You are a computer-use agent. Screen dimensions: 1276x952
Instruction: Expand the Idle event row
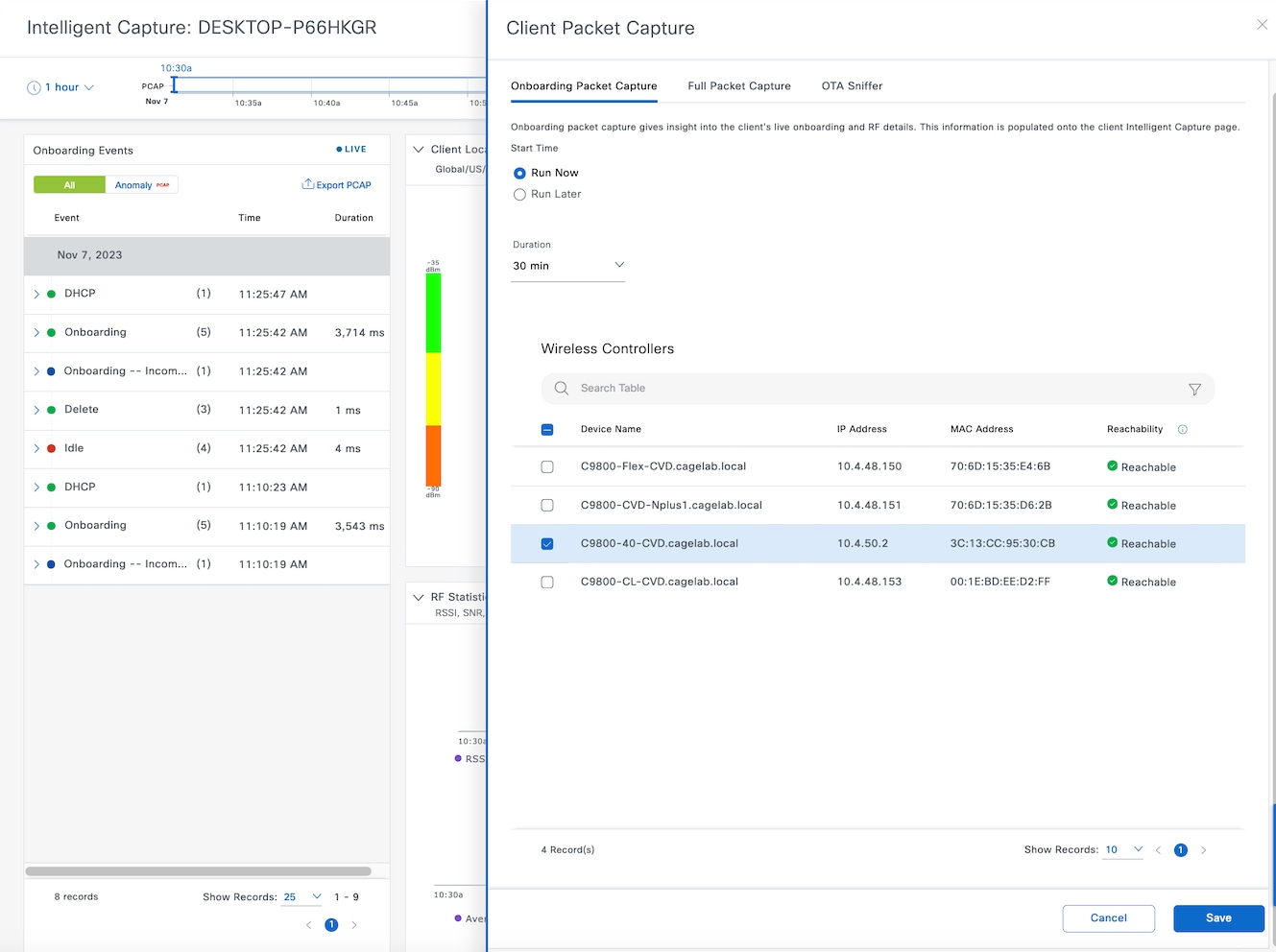36,449
